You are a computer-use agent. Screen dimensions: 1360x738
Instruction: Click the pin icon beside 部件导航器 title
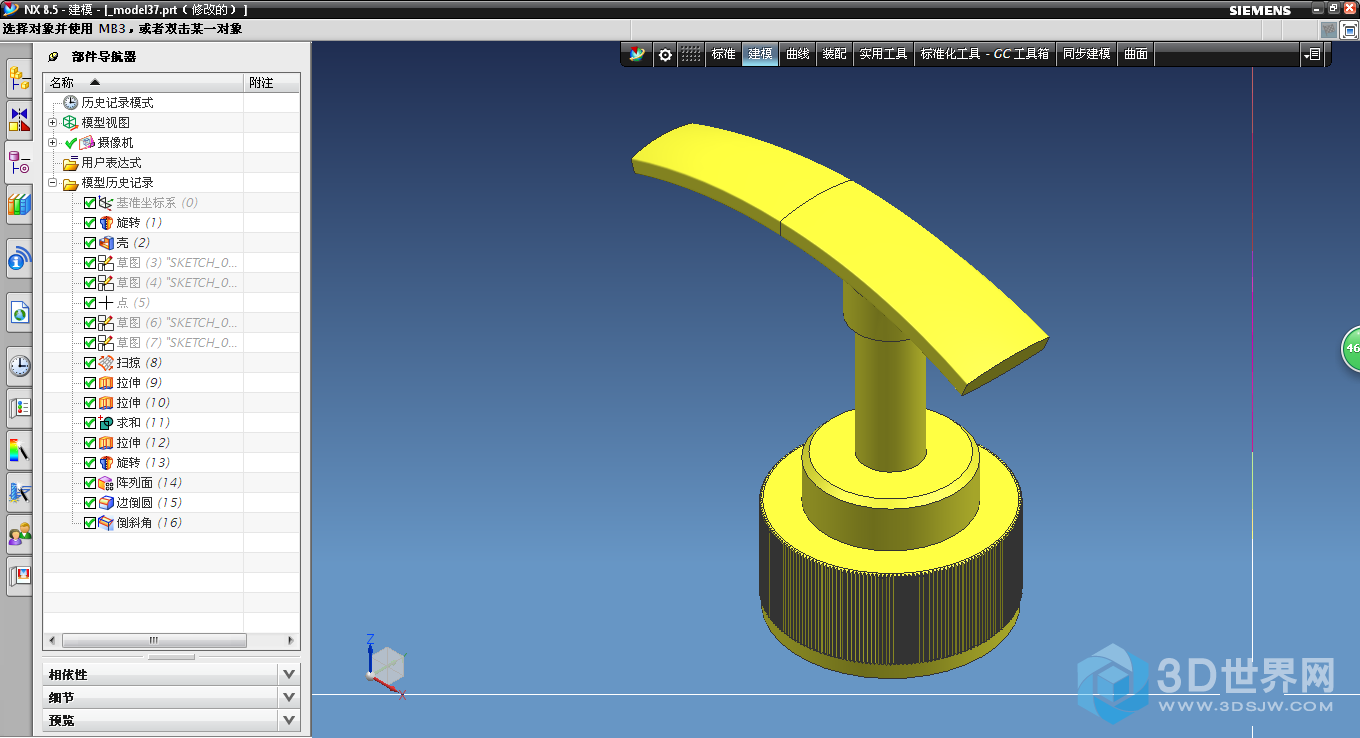pos(54,57)
